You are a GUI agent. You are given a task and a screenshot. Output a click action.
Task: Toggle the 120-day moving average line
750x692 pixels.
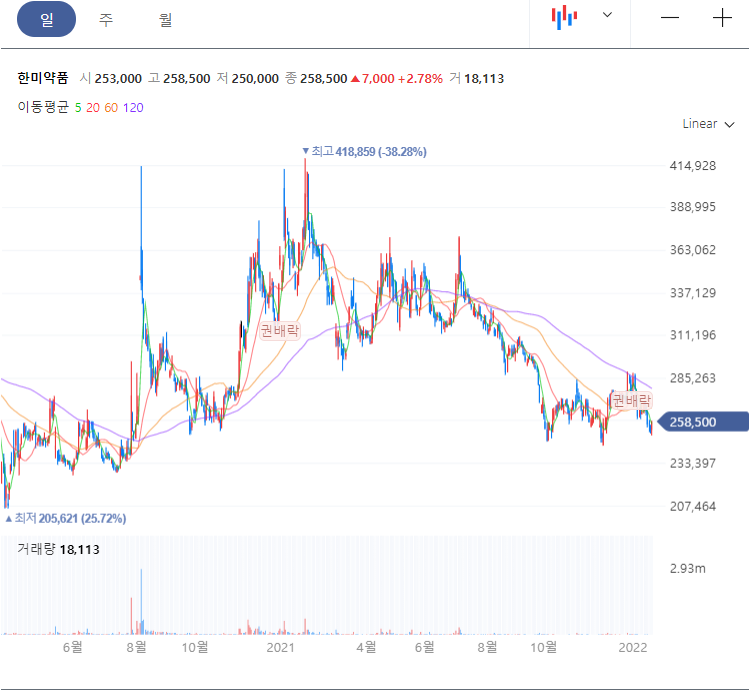[x=133, y=108]
